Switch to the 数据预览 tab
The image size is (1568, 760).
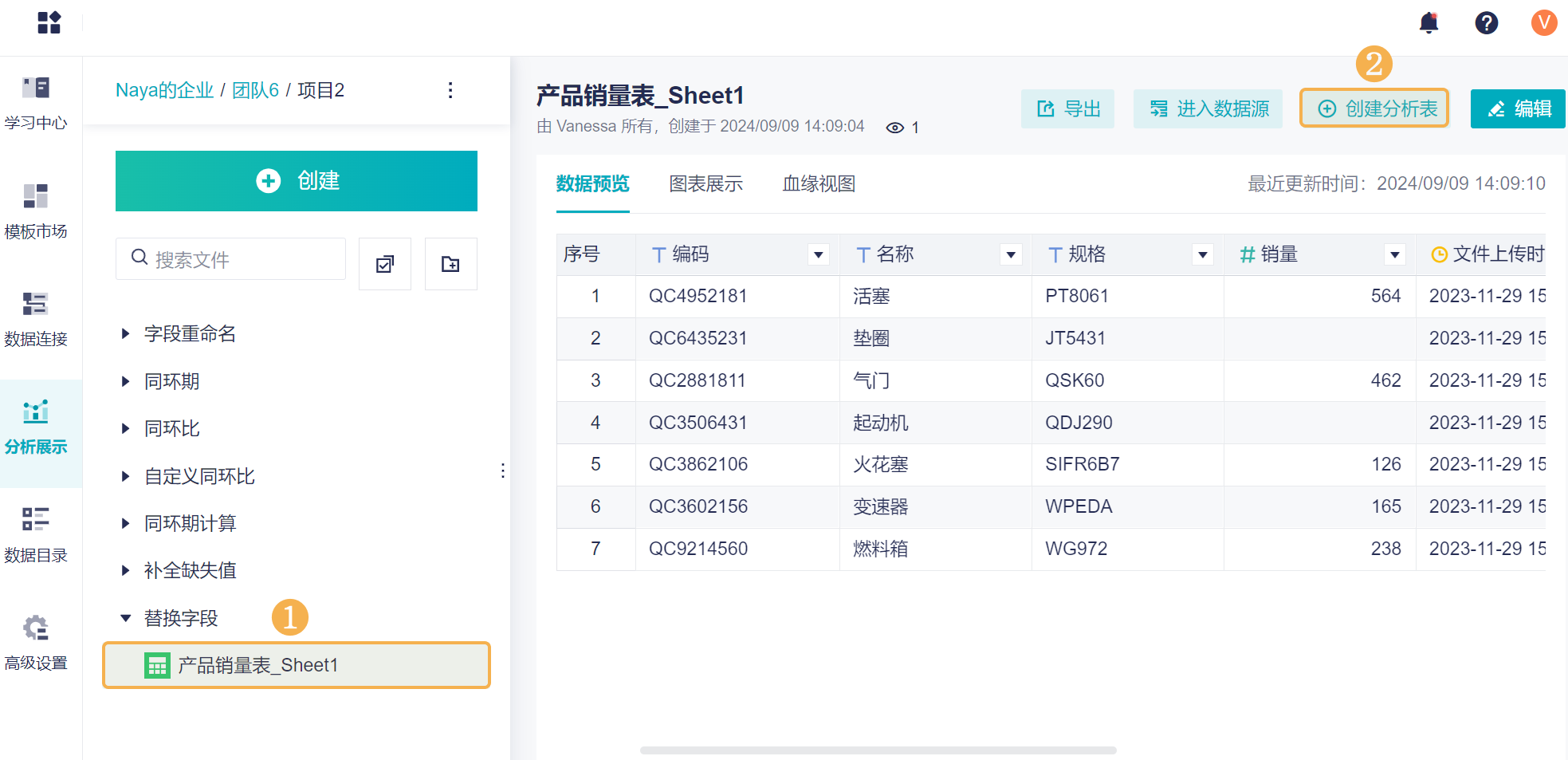pos(592,184)
